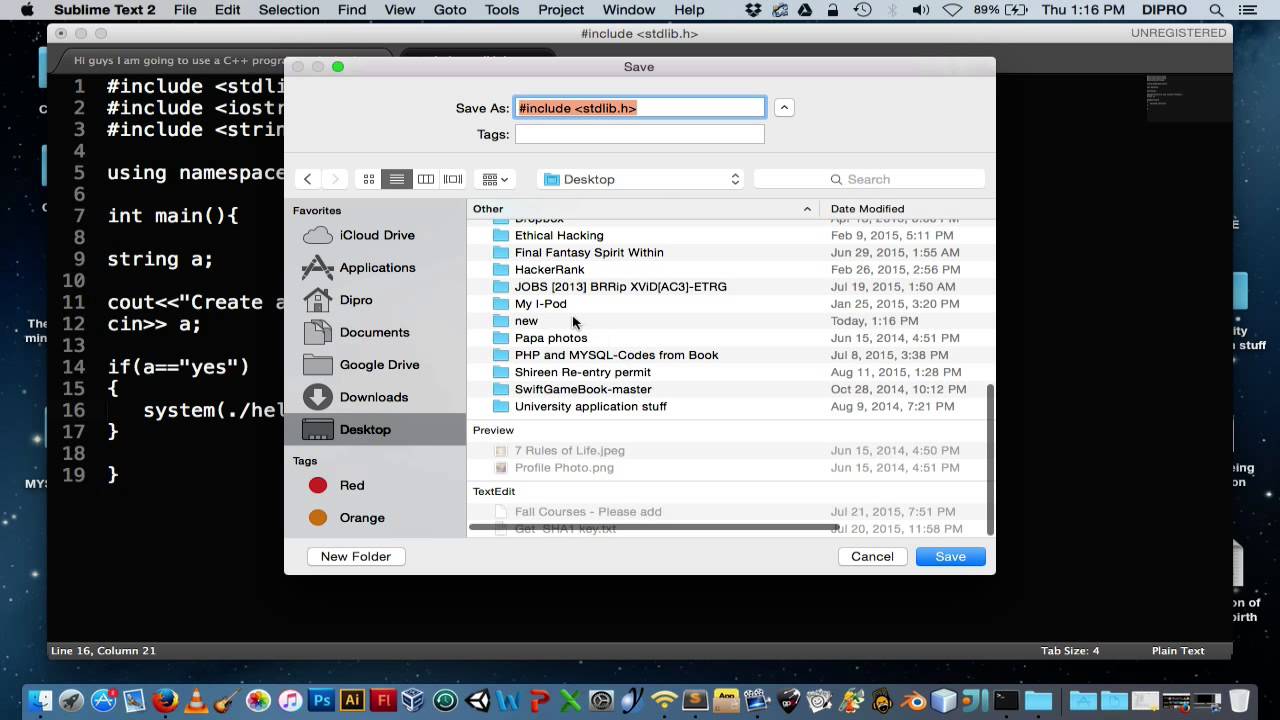
Task: Open the Tools menu
Action: pos(502,10)
